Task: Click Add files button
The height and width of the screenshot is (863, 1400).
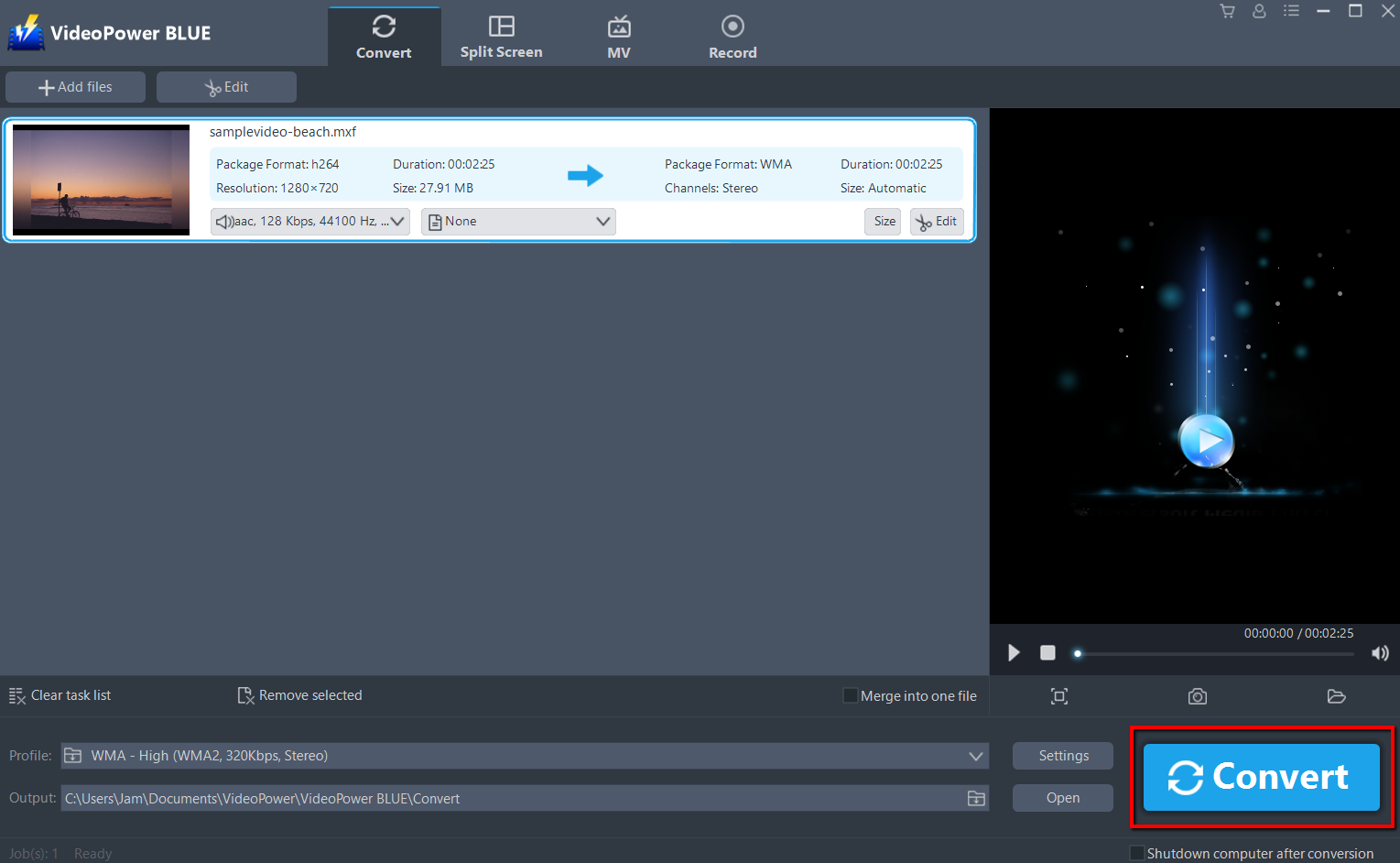Action: coord(75,87)
